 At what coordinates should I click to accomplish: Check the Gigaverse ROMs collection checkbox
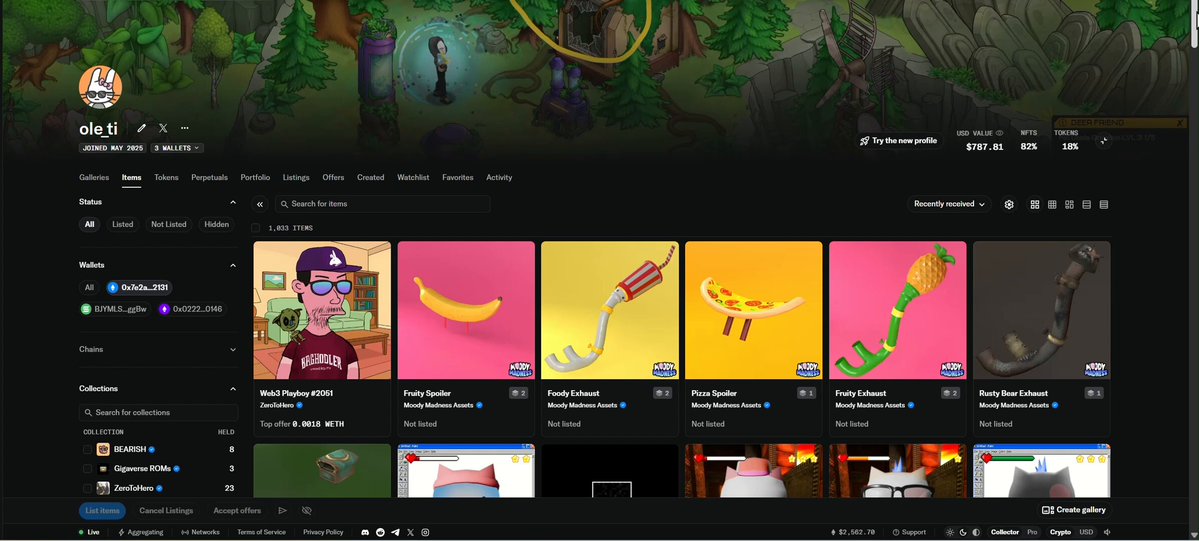(87, 468)
